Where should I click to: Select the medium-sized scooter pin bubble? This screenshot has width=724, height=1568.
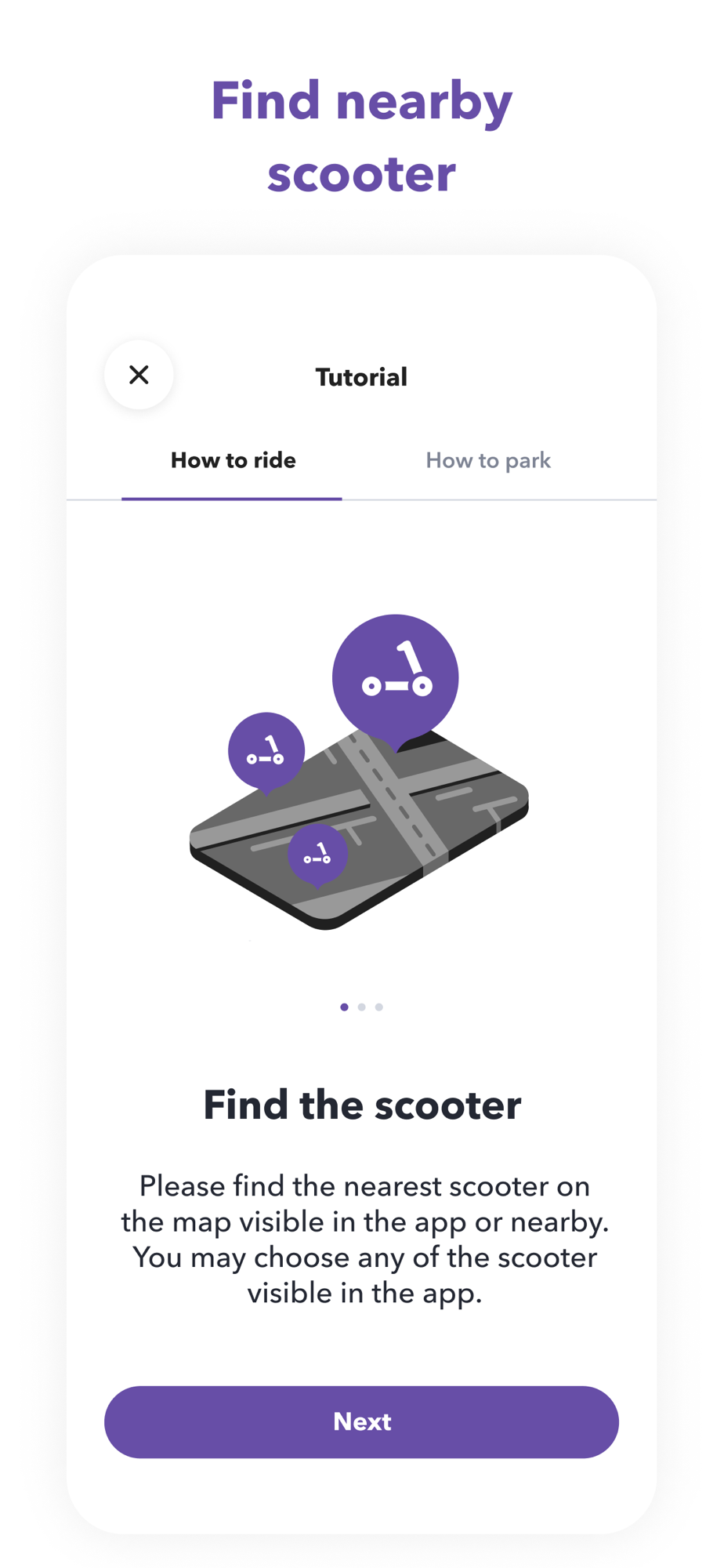coord(266,753)
